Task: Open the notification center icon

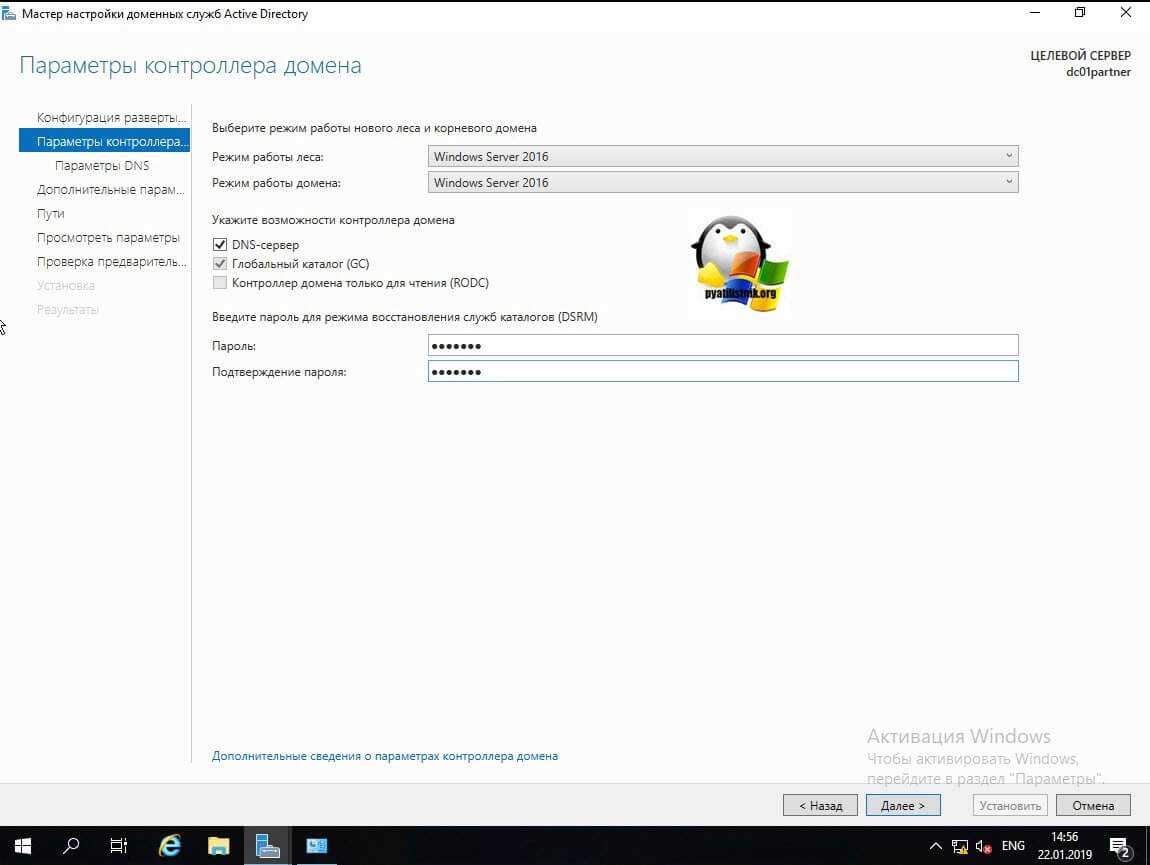Action: point(1119,846)
